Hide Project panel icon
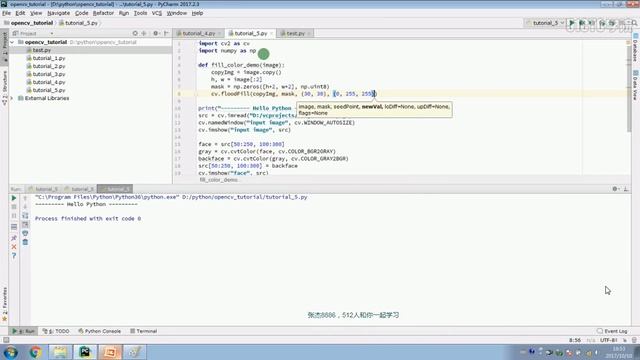The width and height of the screenshot is (640, 360). pyautogui.click(x=166, y=33)
